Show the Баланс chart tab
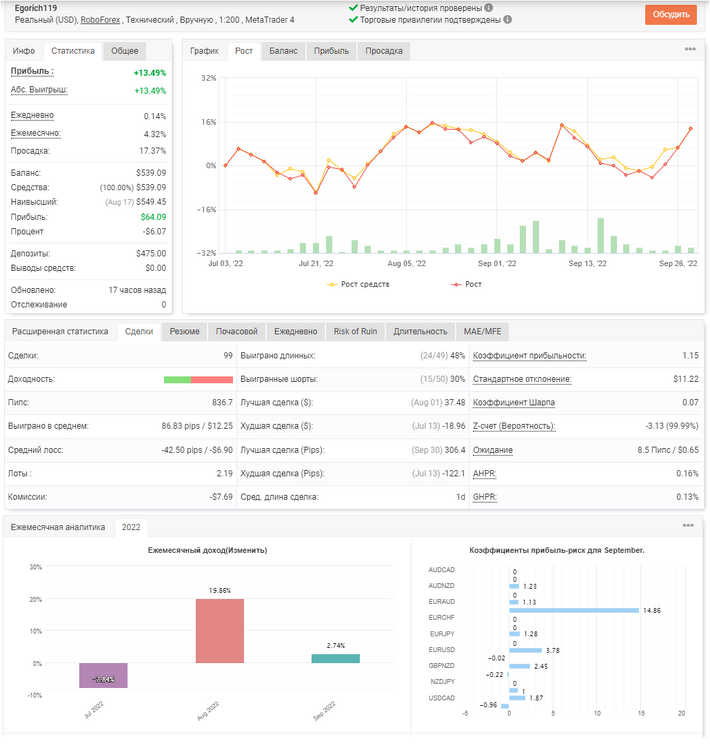Image resolution: width=710 pixels, height=750 pixels. click(283, 51)
